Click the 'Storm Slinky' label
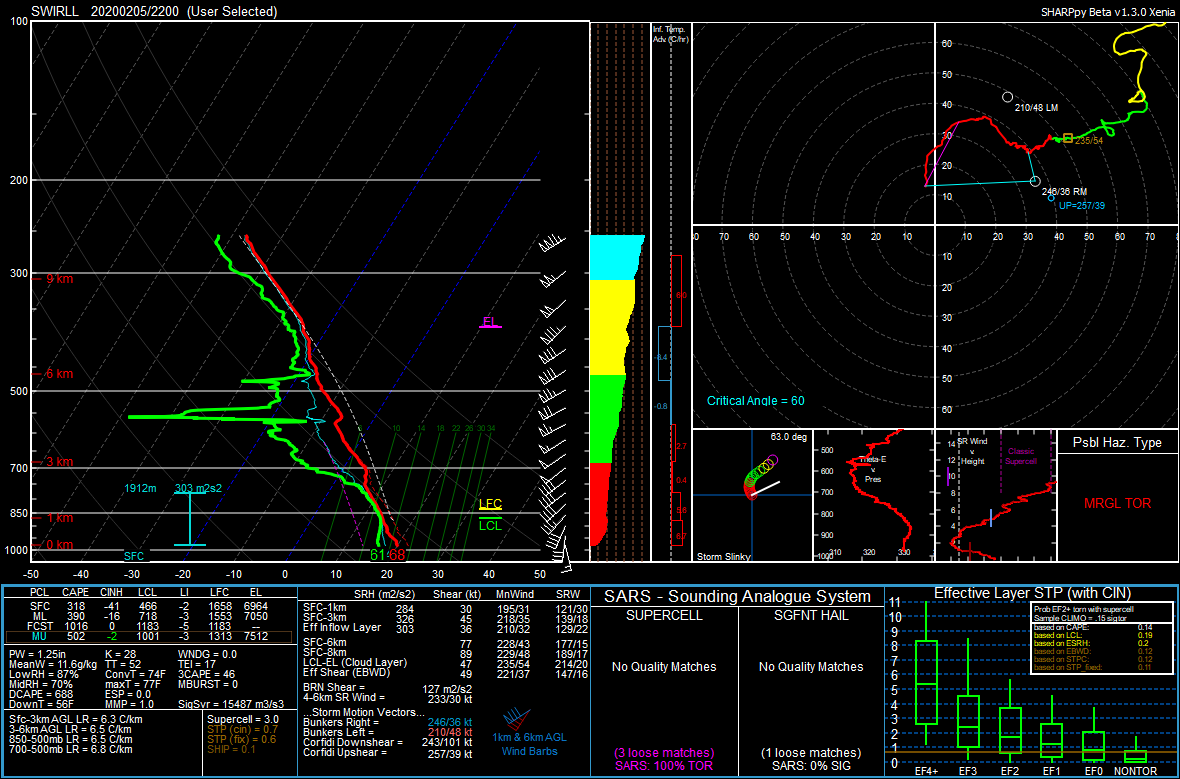The image size is (1180, 779). point(724,556)
